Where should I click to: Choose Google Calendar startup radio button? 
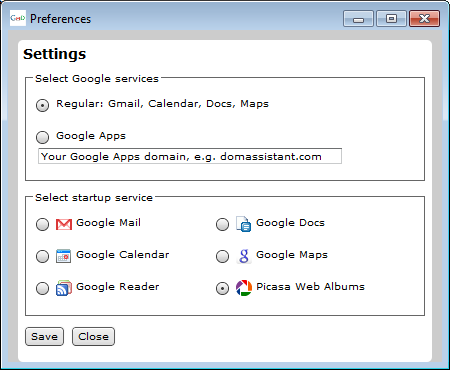click(x=42, y=256)
